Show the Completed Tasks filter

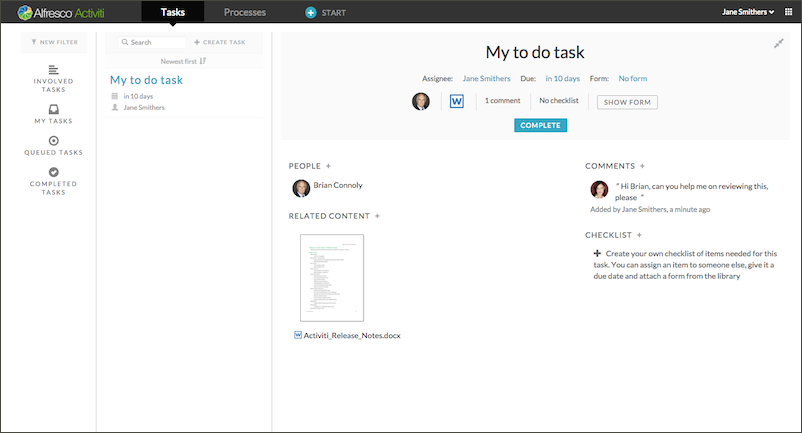54,181
